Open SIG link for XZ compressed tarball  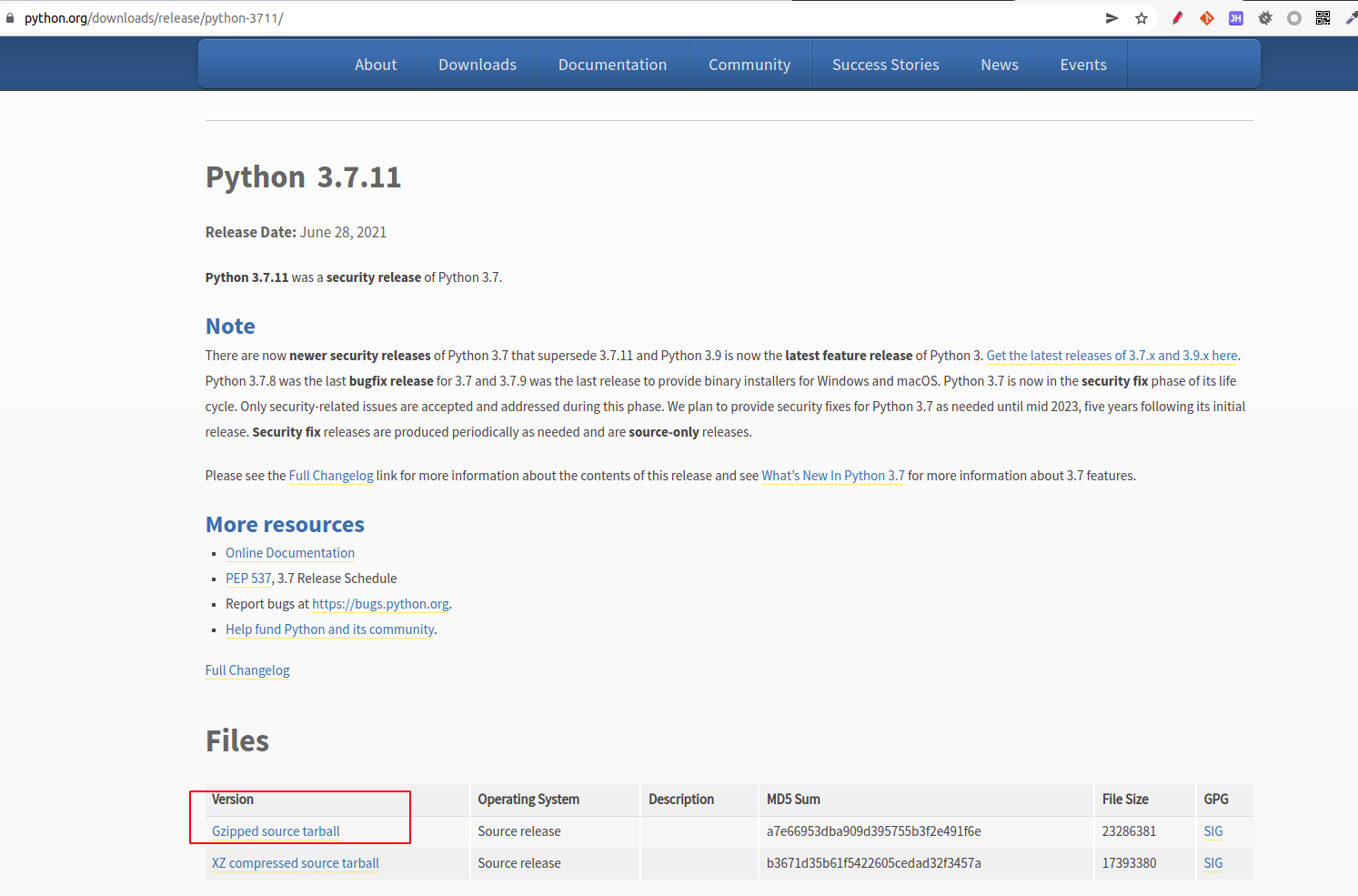1213,863
